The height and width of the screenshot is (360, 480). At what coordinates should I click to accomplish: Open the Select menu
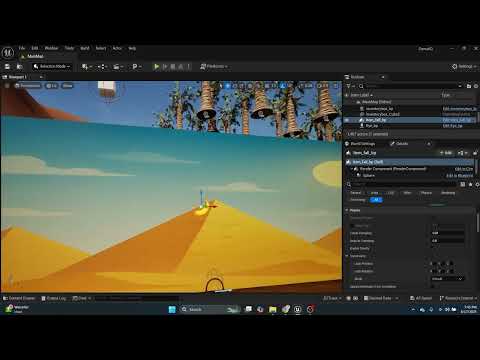point(101,48)
